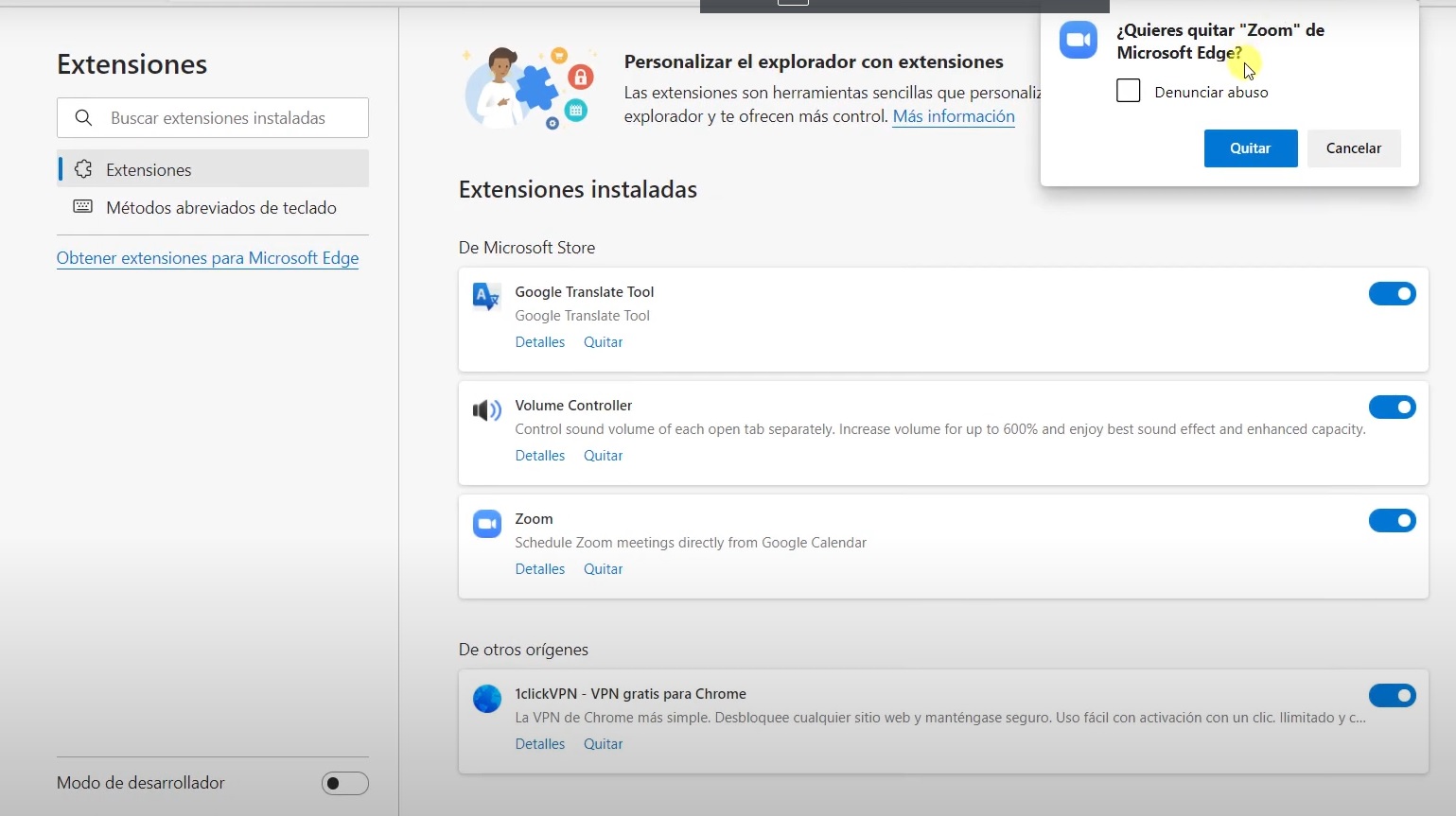Click the Google Translate Tool icon
The width and height of the screenshot is (1456, 816).
click(x=486, y=297)
